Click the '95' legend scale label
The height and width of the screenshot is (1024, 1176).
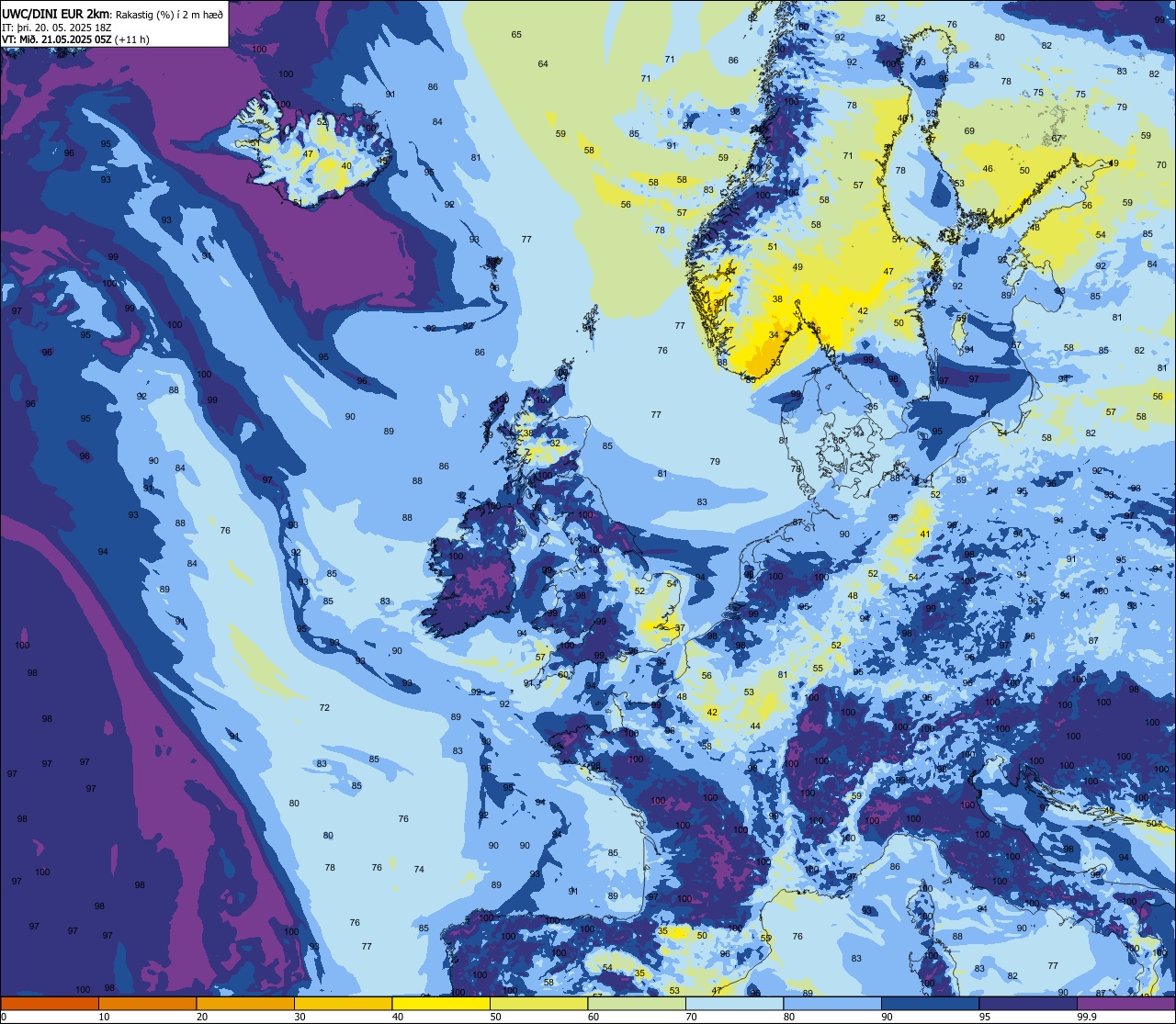coord(985,1017)
